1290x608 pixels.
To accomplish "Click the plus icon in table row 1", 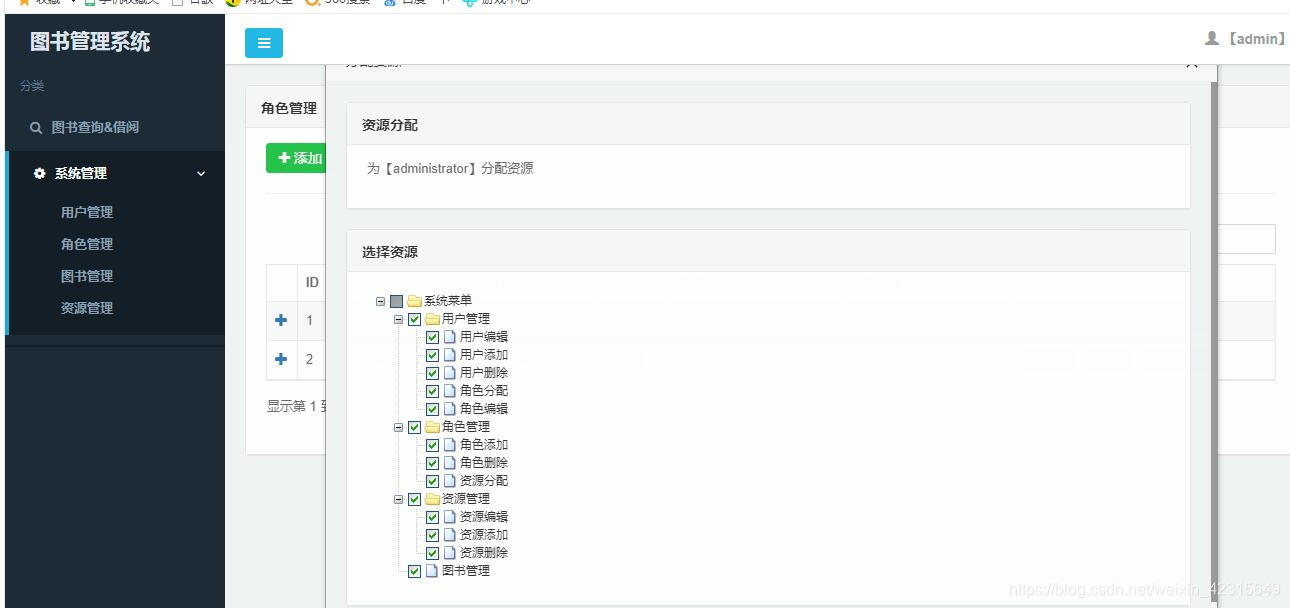I will point(281,320).
